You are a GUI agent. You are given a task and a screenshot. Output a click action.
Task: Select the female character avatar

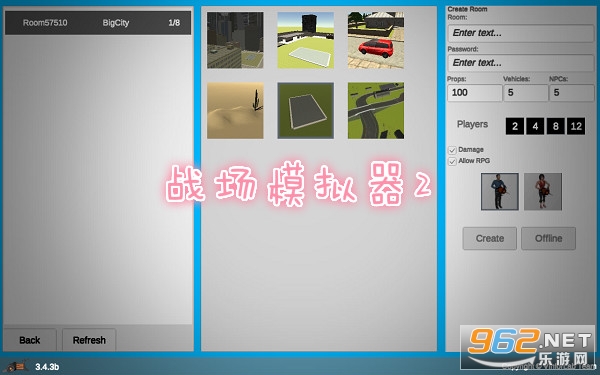(x=543, y=192)
